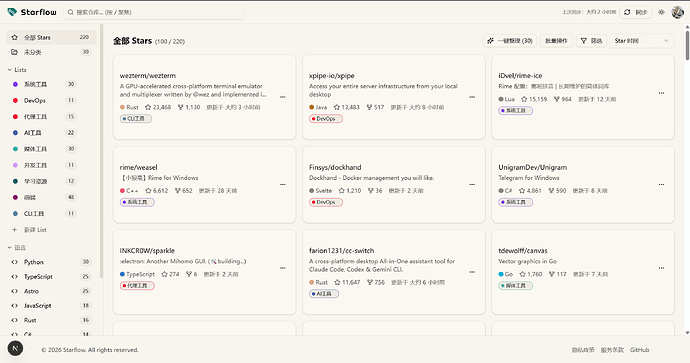Viewport: 690px width, 363px height.
Task: Click the code icon next to TypeScript
Action: 15,277
